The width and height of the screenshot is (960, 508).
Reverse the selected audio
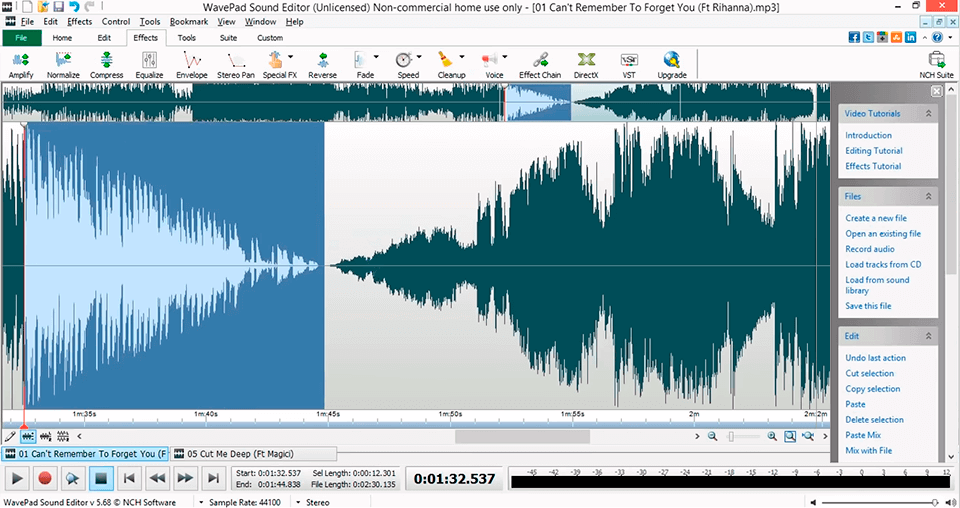click(x=323, y=65)
